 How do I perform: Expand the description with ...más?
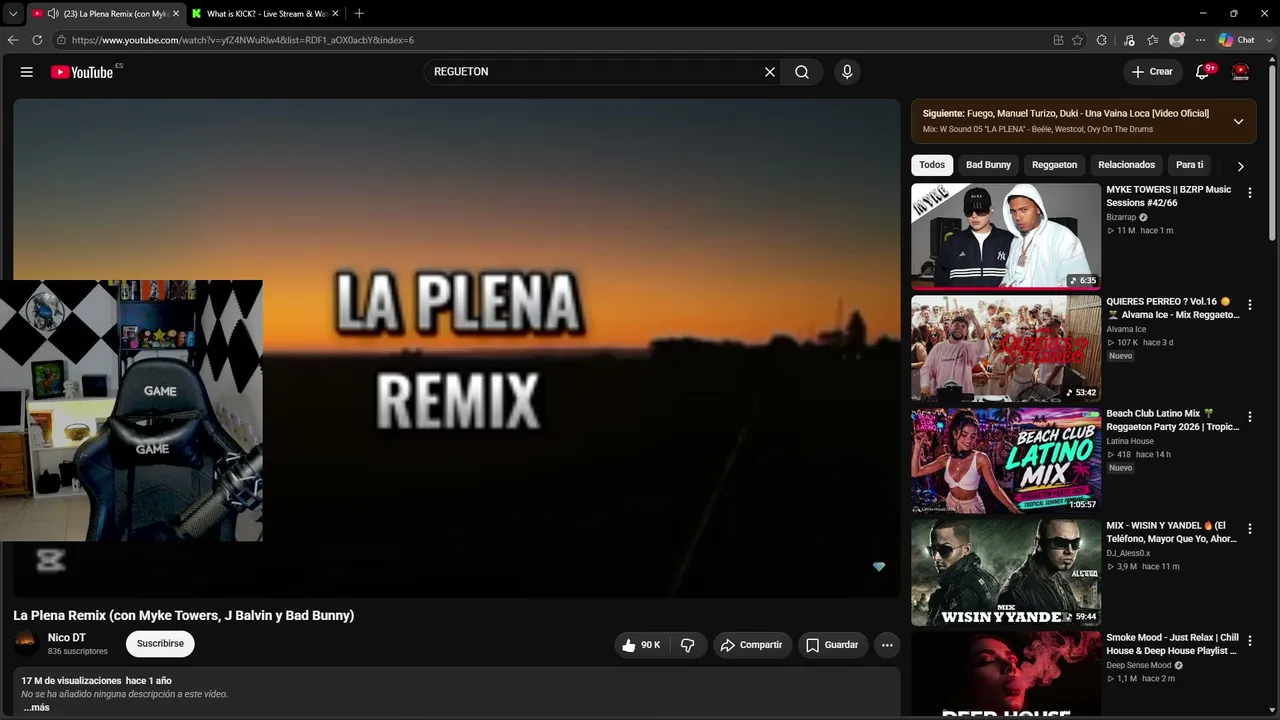[x=36, y=708]
